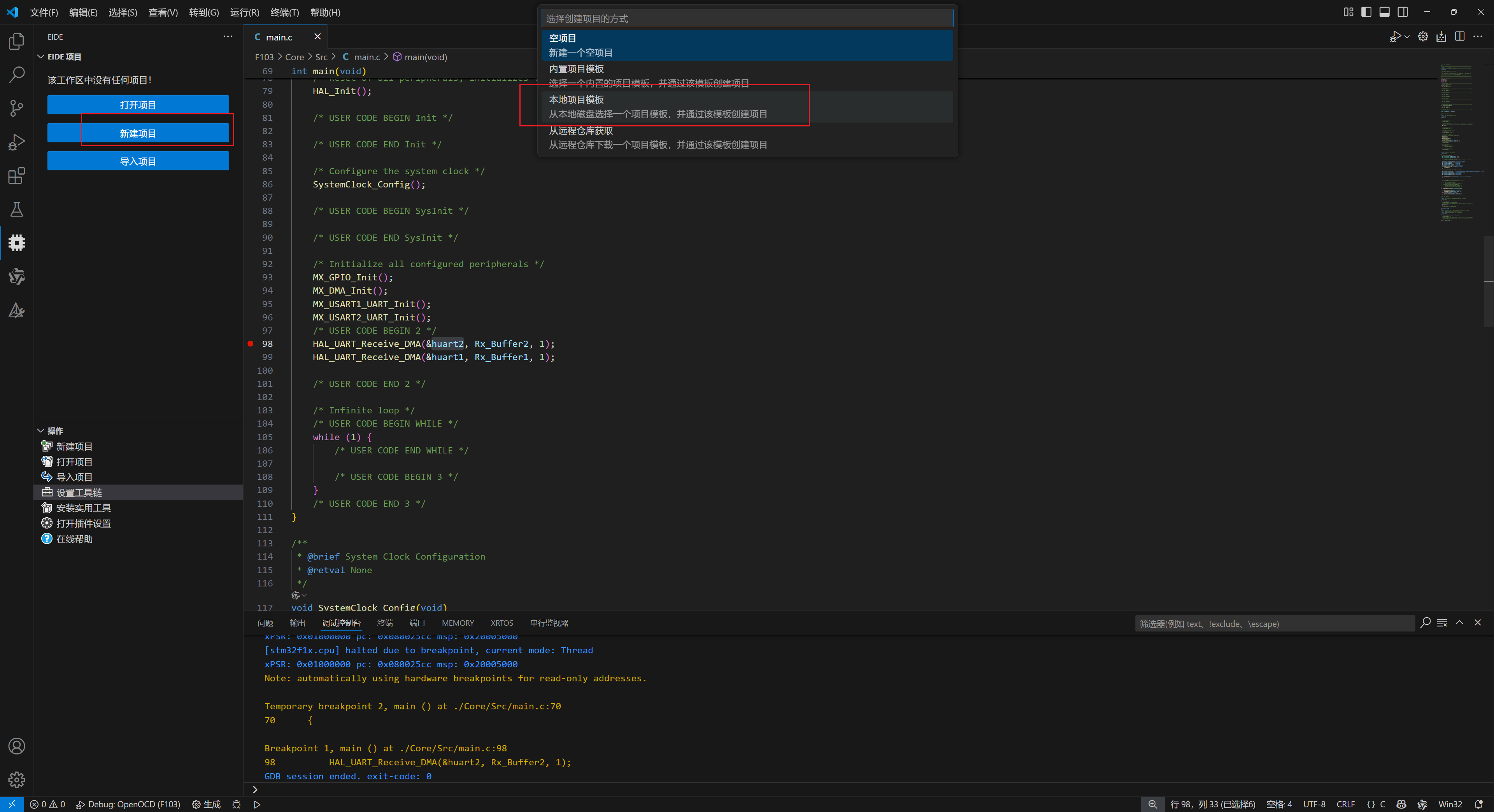This screenshot has height=812, width=1494.
Task: Click the 新建项目 blue button
Action: [138, 133]
